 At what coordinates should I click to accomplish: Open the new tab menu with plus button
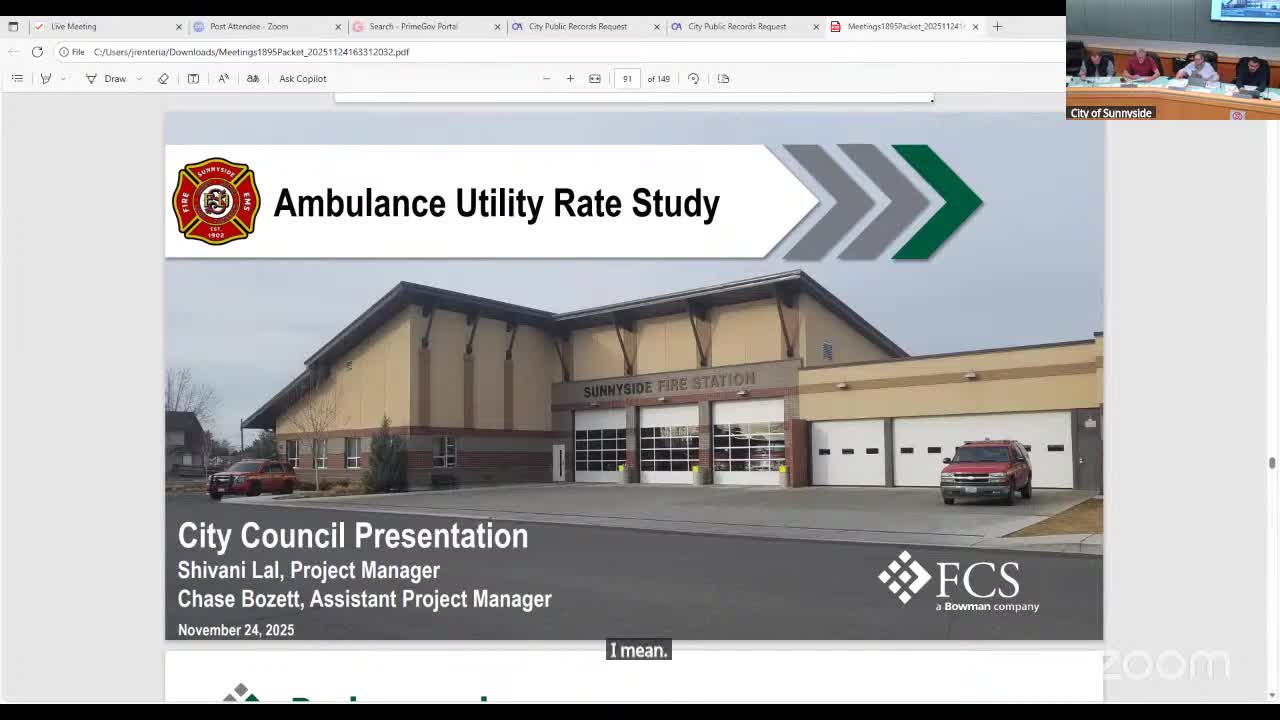click(997, 27)
